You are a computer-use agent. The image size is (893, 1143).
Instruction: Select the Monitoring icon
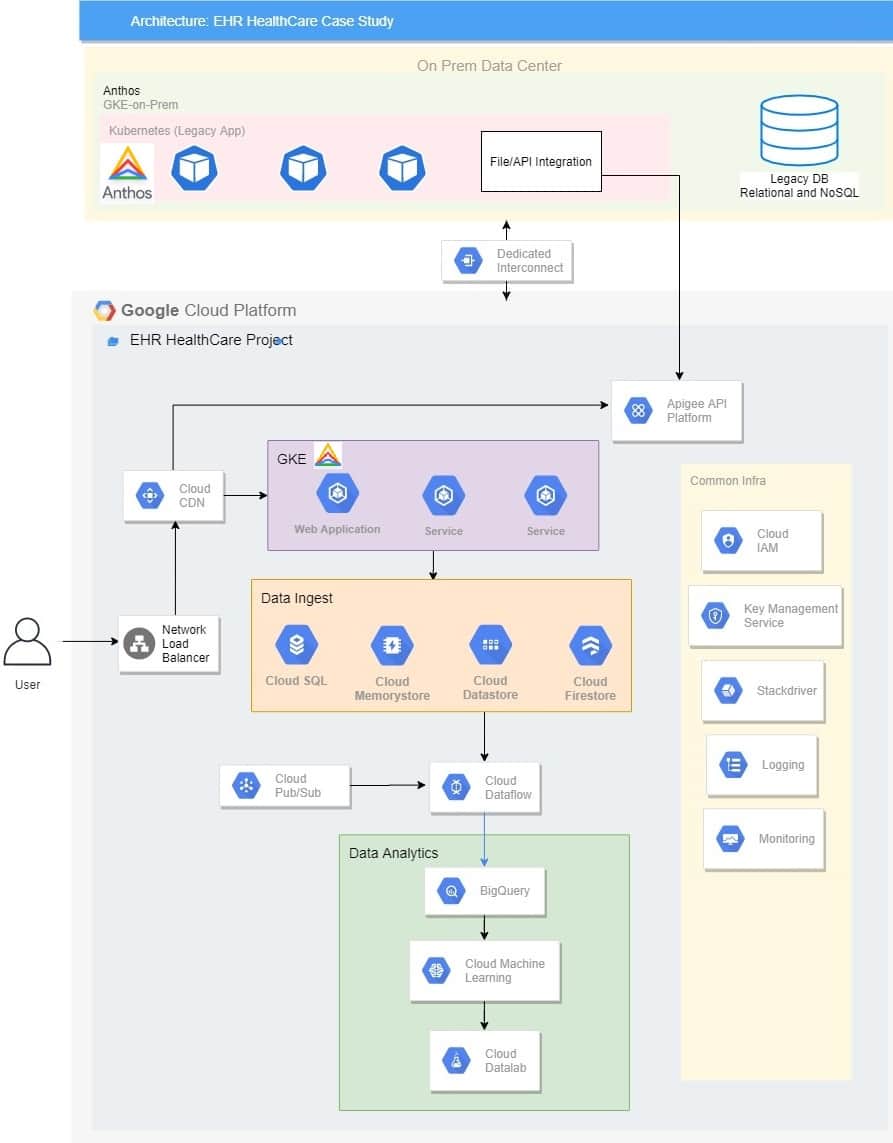click(x=730, y=838)
